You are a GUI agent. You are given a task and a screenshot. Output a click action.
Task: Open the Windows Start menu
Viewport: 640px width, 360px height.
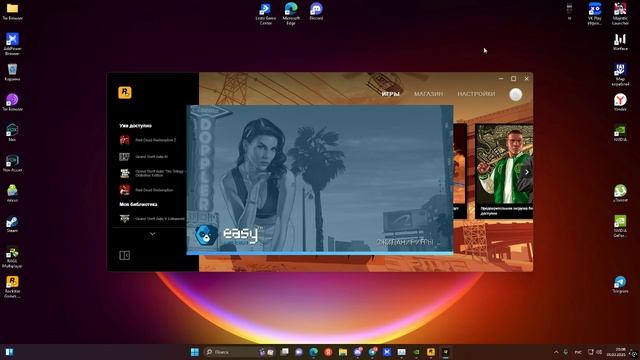tap(195, 352)
